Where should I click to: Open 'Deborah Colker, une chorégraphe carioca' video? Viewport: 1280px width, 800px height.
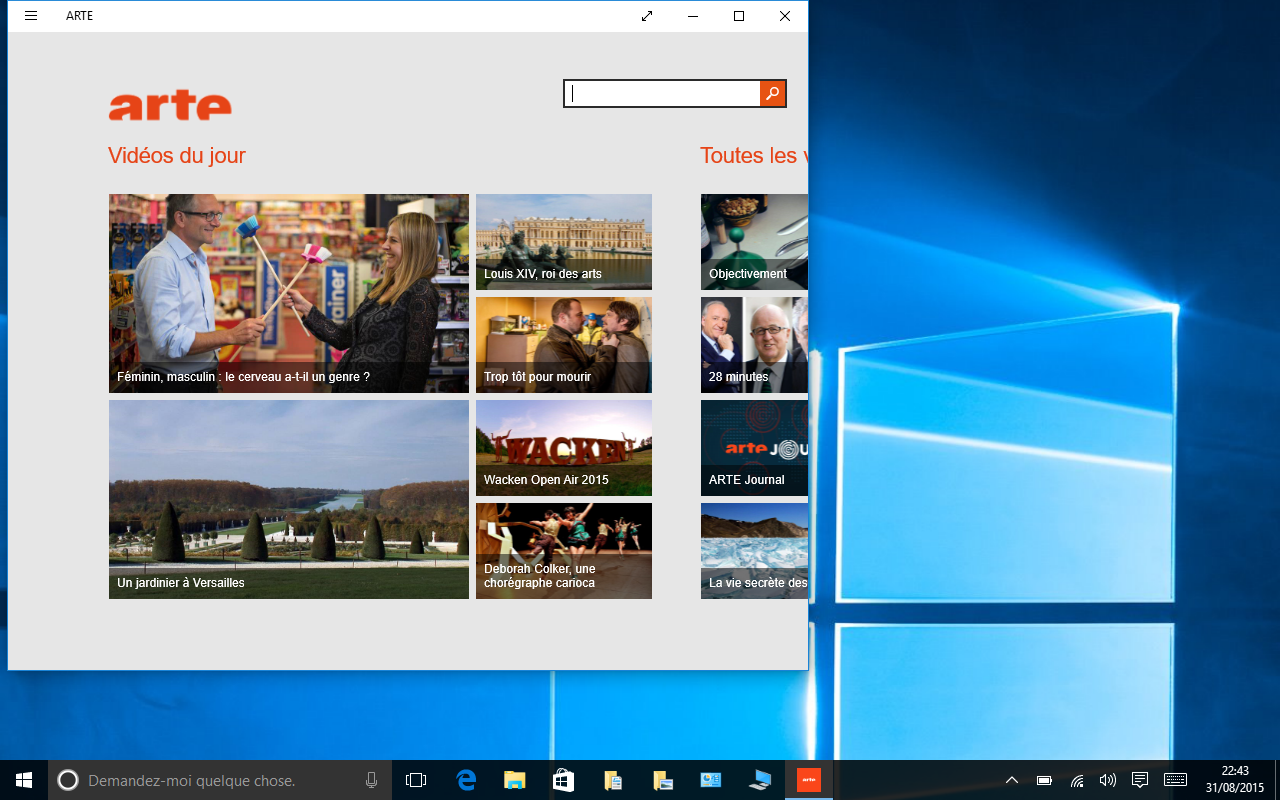tap(564, 551)
